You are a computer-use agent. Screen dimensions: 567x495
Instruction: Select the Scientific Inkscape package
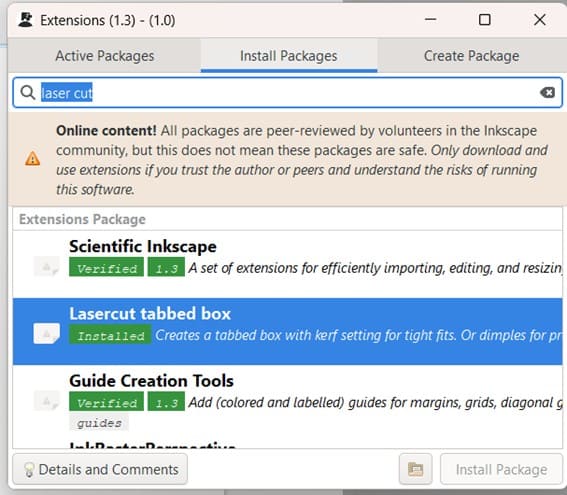287,264
